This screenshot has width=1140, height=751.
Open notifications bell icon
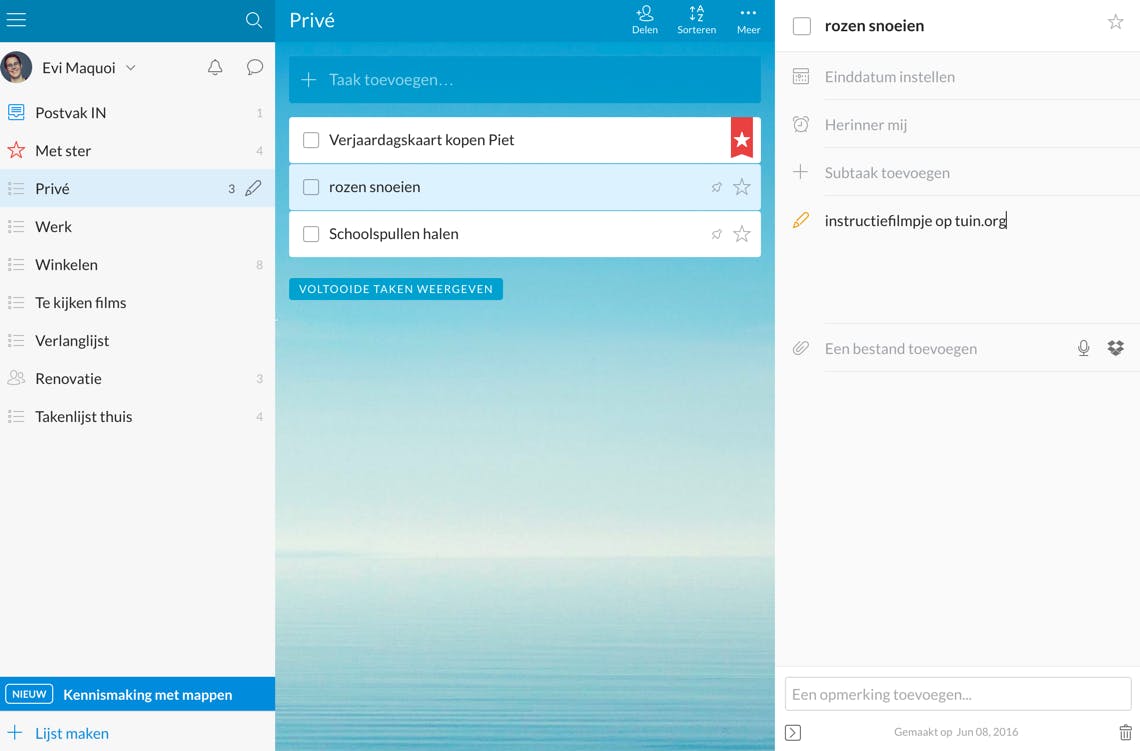click(215, 68)
